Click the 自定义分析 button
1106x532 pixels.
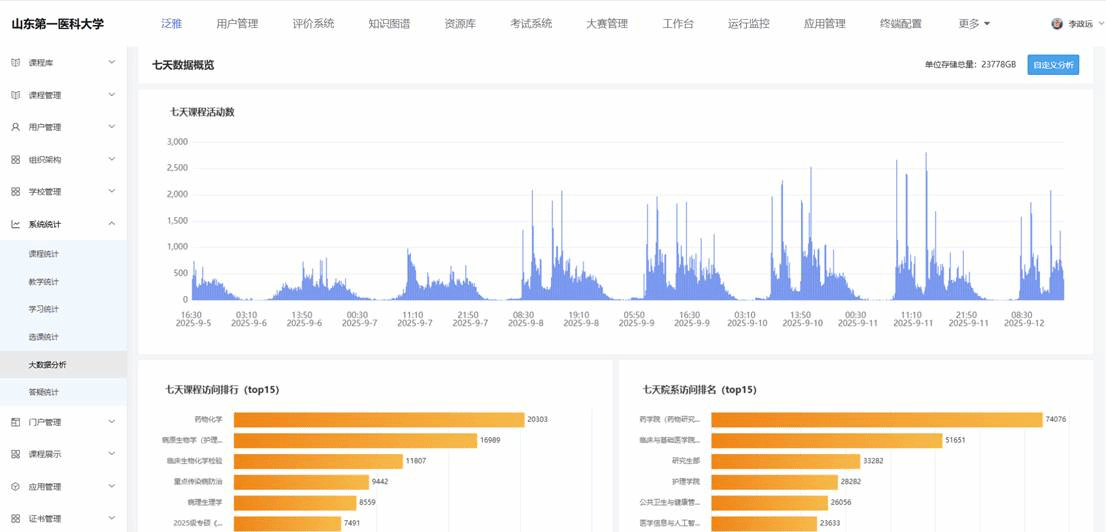click(1053, 65)
